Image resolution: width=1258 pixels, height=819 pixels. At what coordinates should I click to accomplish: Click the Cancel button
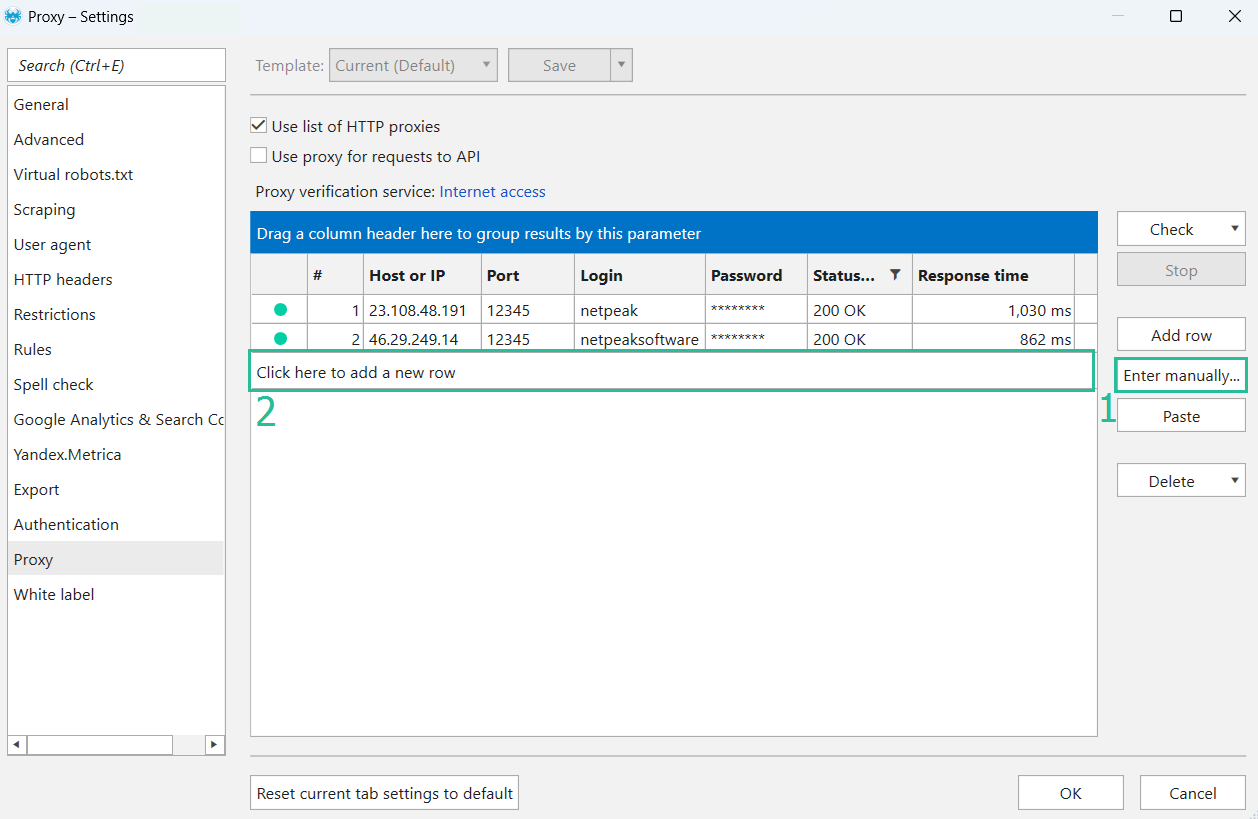tap(1192, 793)
